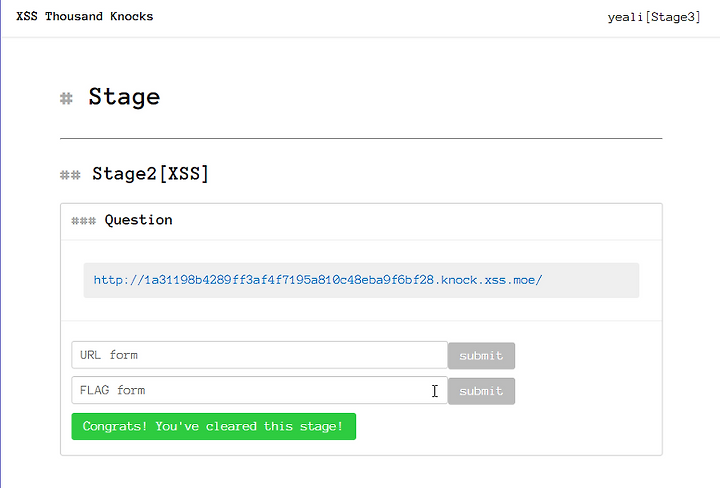
Task: Click the 'Stage2[XSS]' heading
Action: pos(150,174)
